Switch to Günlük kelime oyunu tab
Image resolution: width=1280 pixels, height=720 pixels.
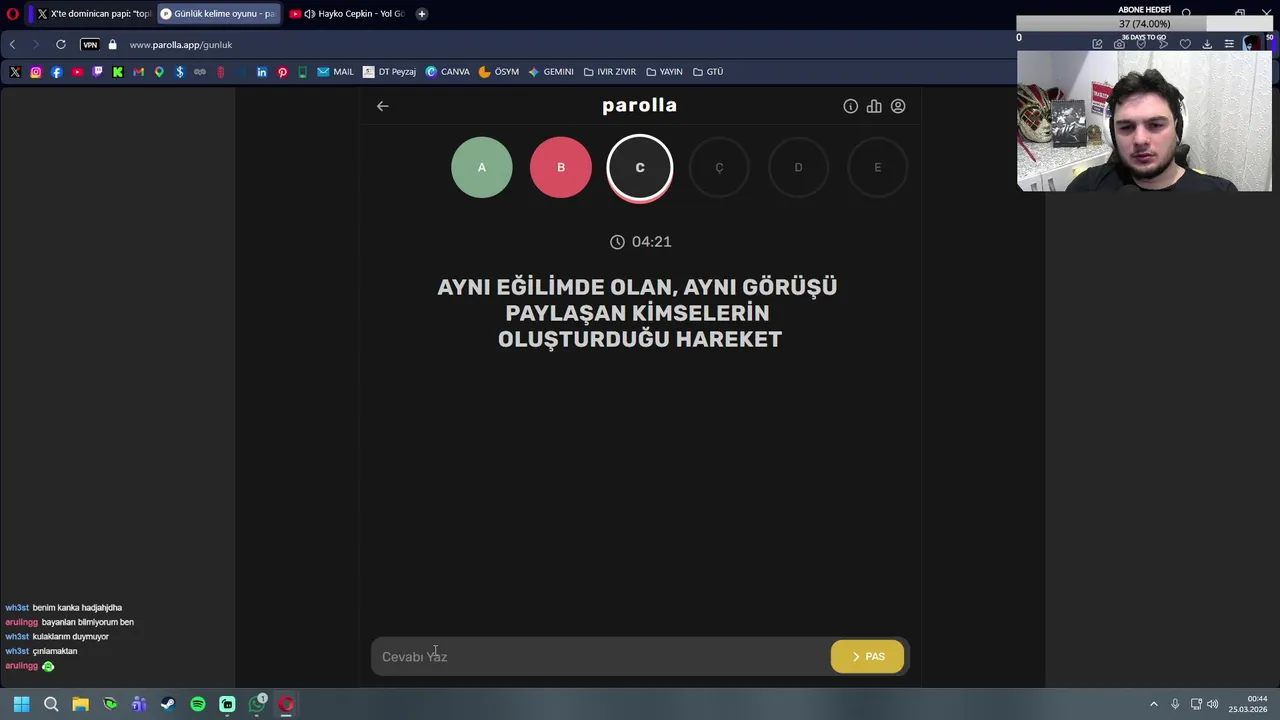217,14
